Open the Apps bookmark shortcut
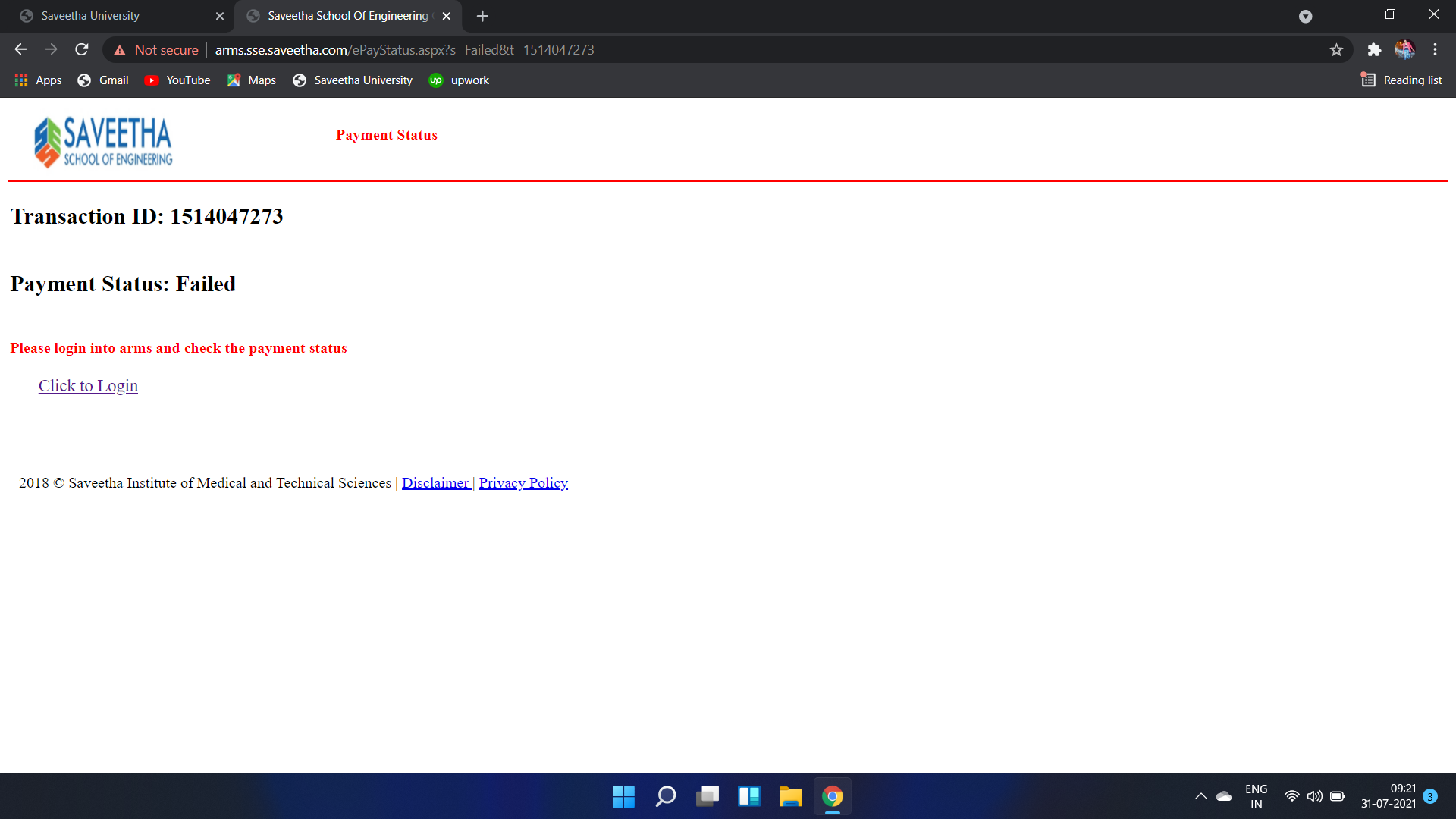 [38, 80]
